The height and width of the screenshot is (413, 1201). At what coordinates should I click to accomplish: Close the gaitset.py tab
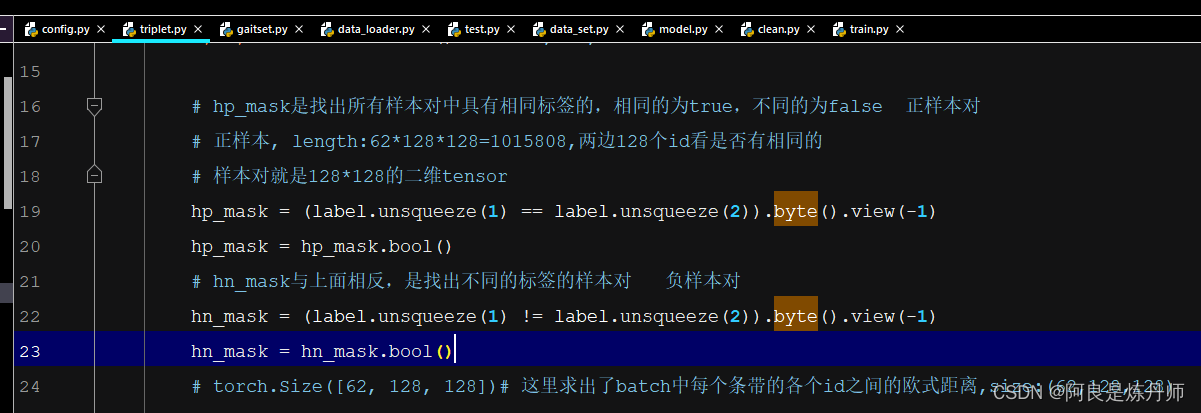[x=298, y=30]
